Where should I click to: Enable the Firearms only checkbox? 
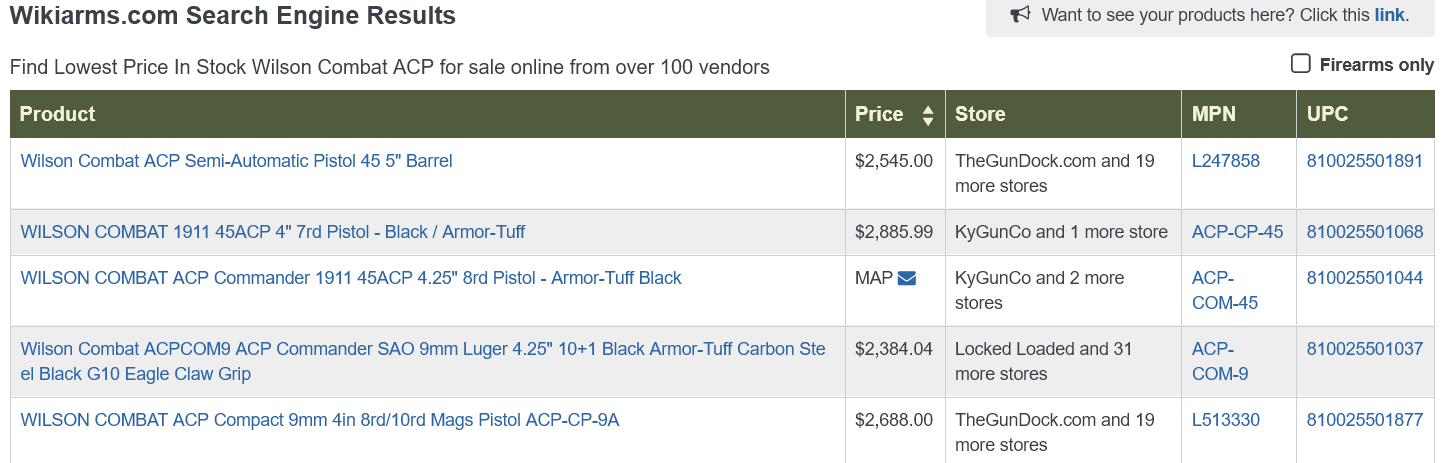[x=1301, y=64]
